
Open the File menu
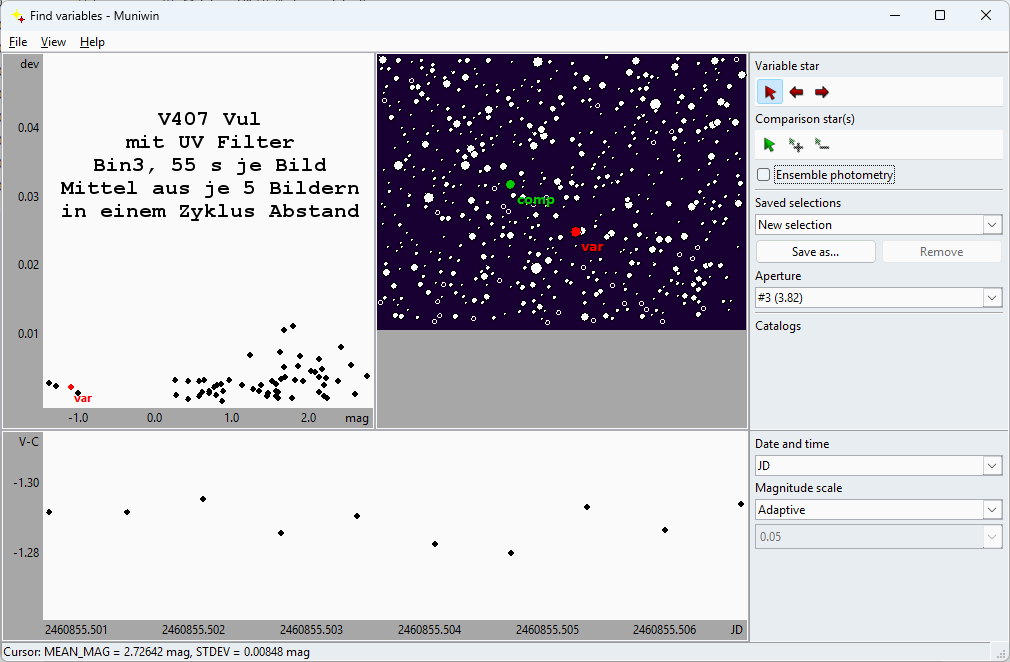click(x=18, y=42)
